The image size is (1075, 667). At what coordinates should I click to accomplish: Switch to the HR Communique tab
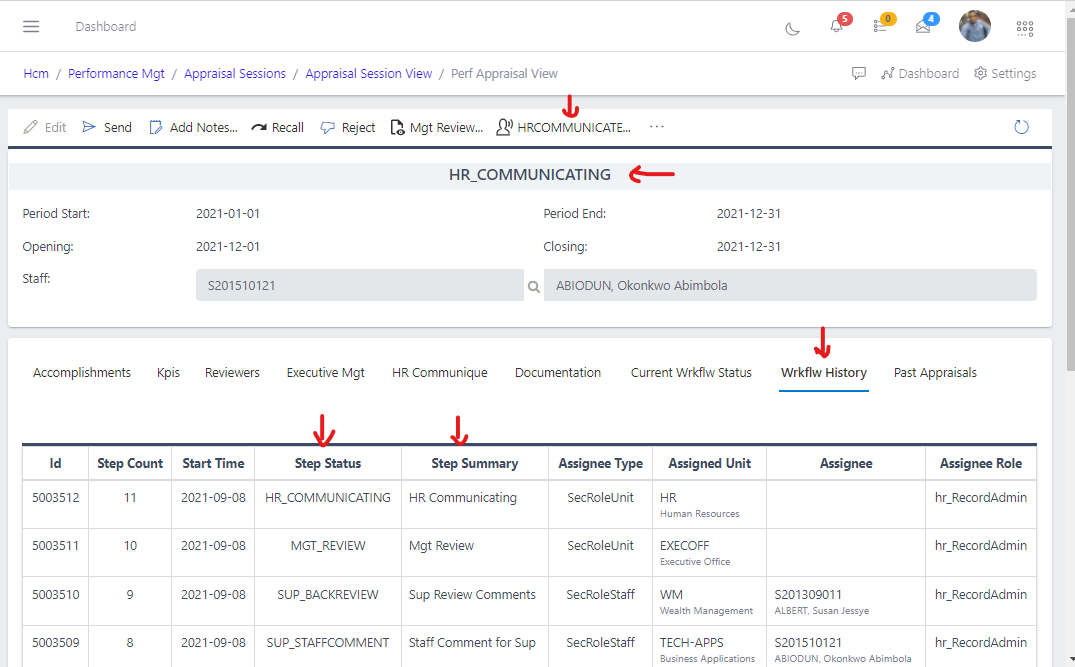[439, 373]
